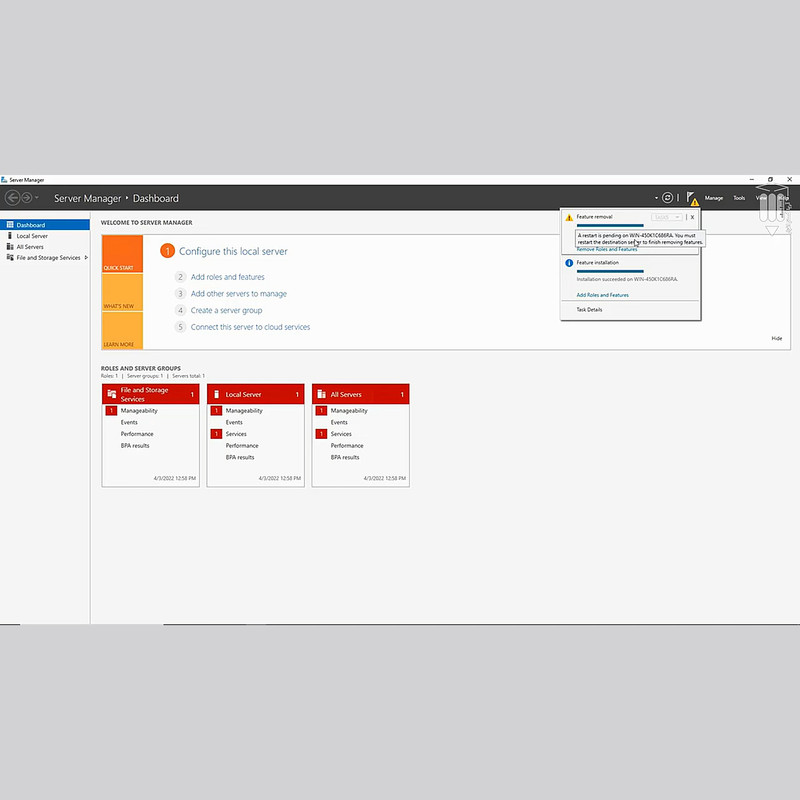The height and width of the screenshot is (800, 800).
Task: Click the orange step 1 circle
Action: [x=167, y=251]
